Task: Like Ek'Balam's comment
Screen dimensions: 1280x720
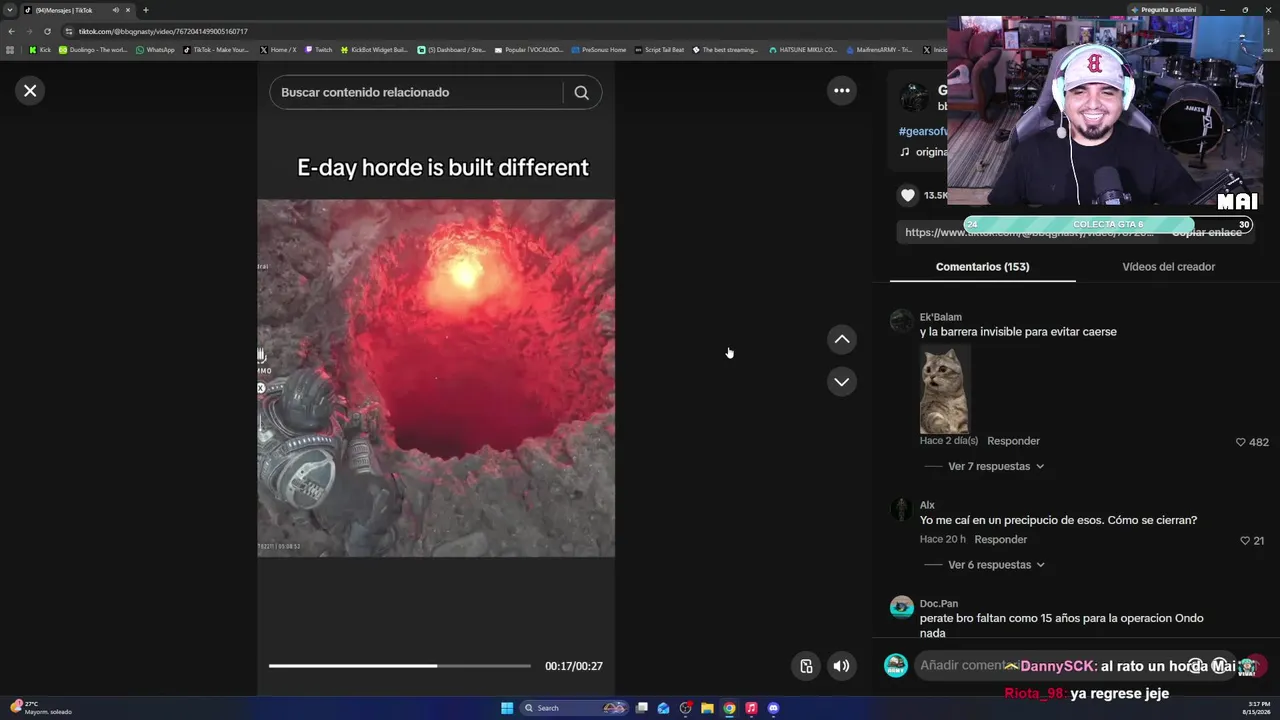Action: pos(1241,442)
